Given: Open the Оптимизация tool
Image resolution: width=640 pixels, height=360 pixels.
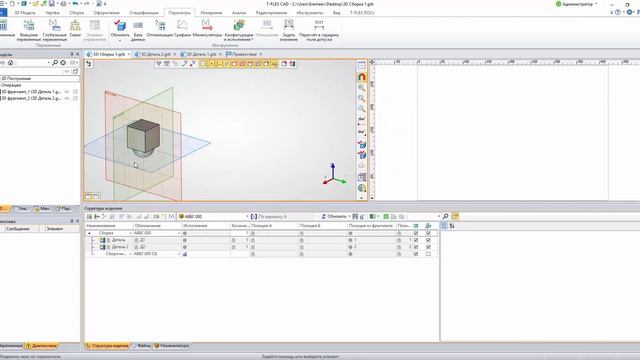Looking at the screenshot, I should (160, 29).
